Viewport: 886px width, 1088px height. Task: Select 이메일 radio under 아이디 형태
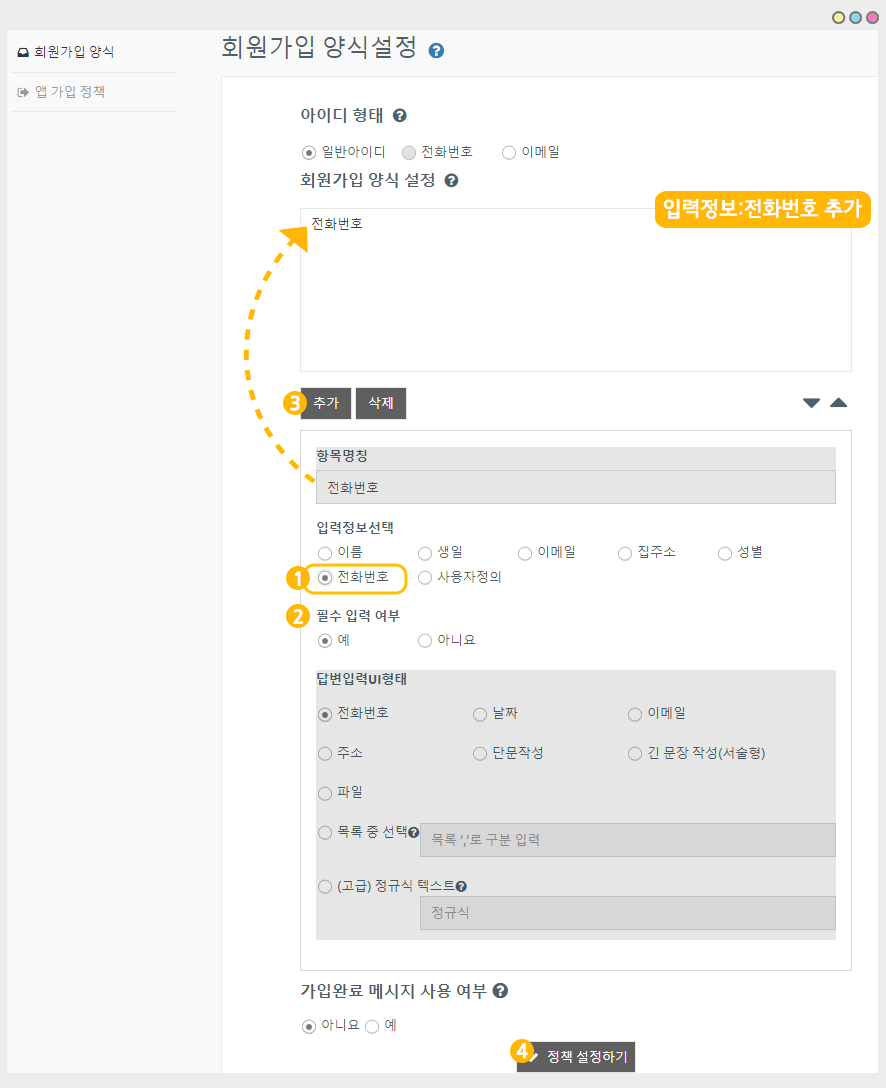509,153
